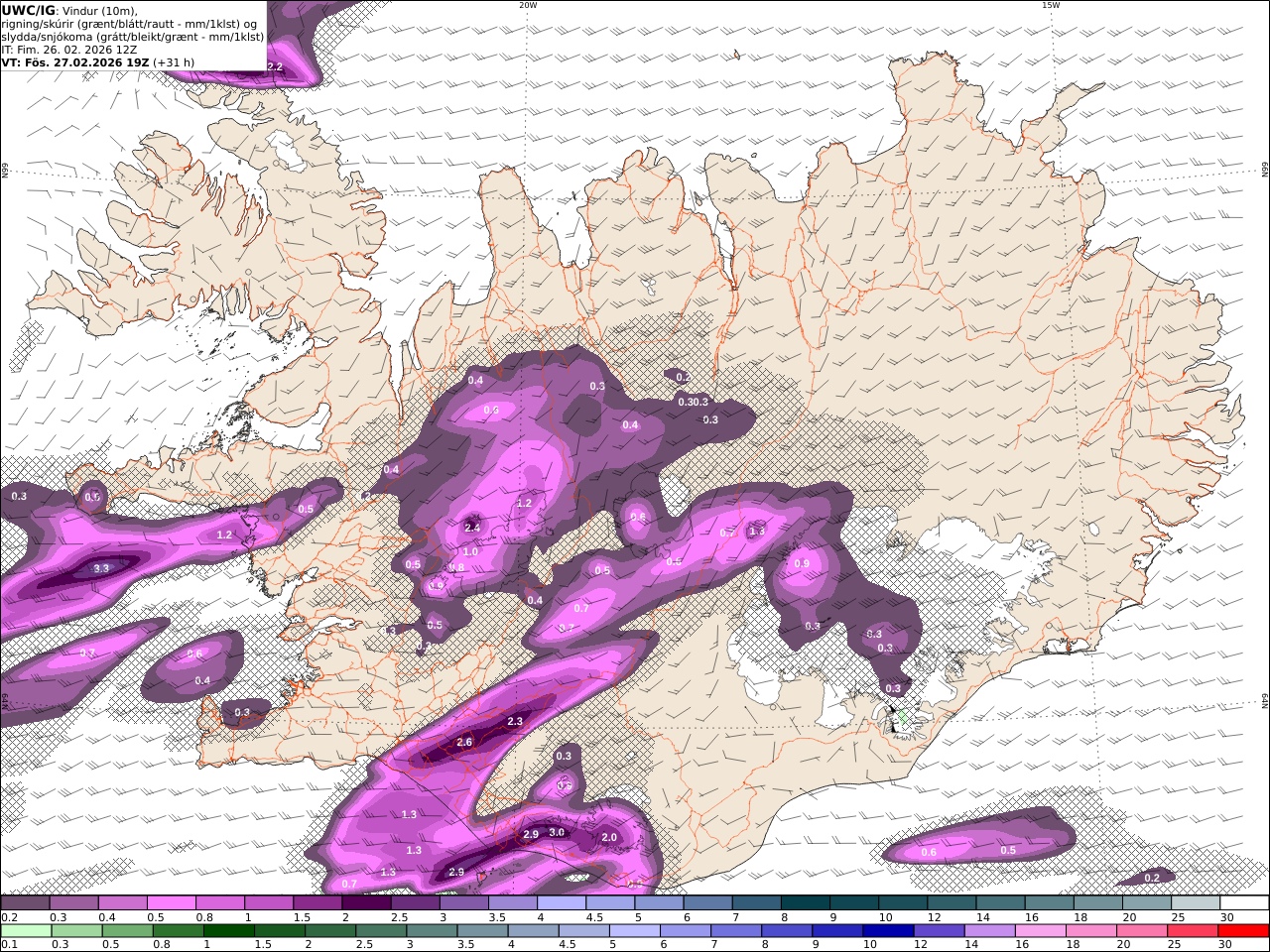Click the dark green swatch between 1 and 1.5
The height and width of the screenshot is (952, 1270).
(x=228, y=931)
